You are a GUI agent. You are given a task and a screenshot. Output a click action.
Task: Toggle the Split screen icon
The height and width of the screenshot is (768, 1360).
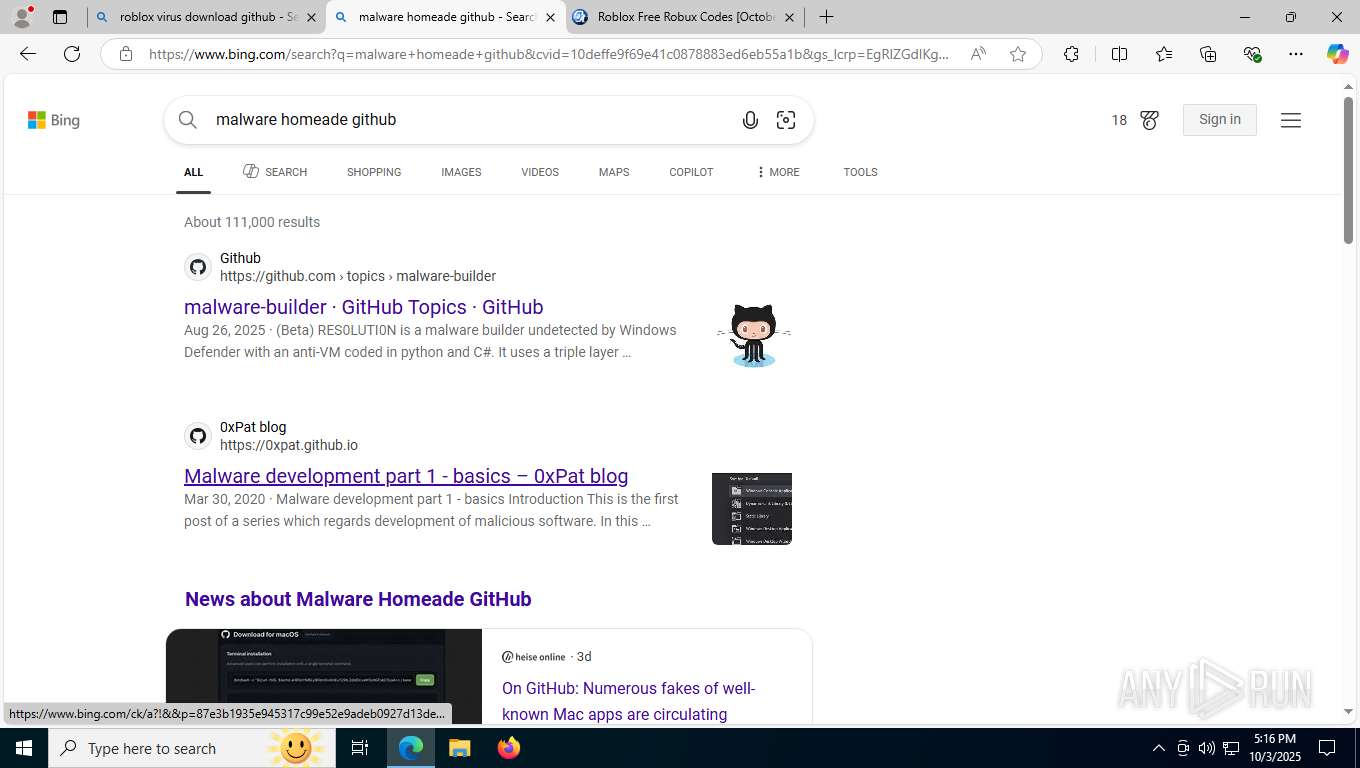(x=1119, y=54)
